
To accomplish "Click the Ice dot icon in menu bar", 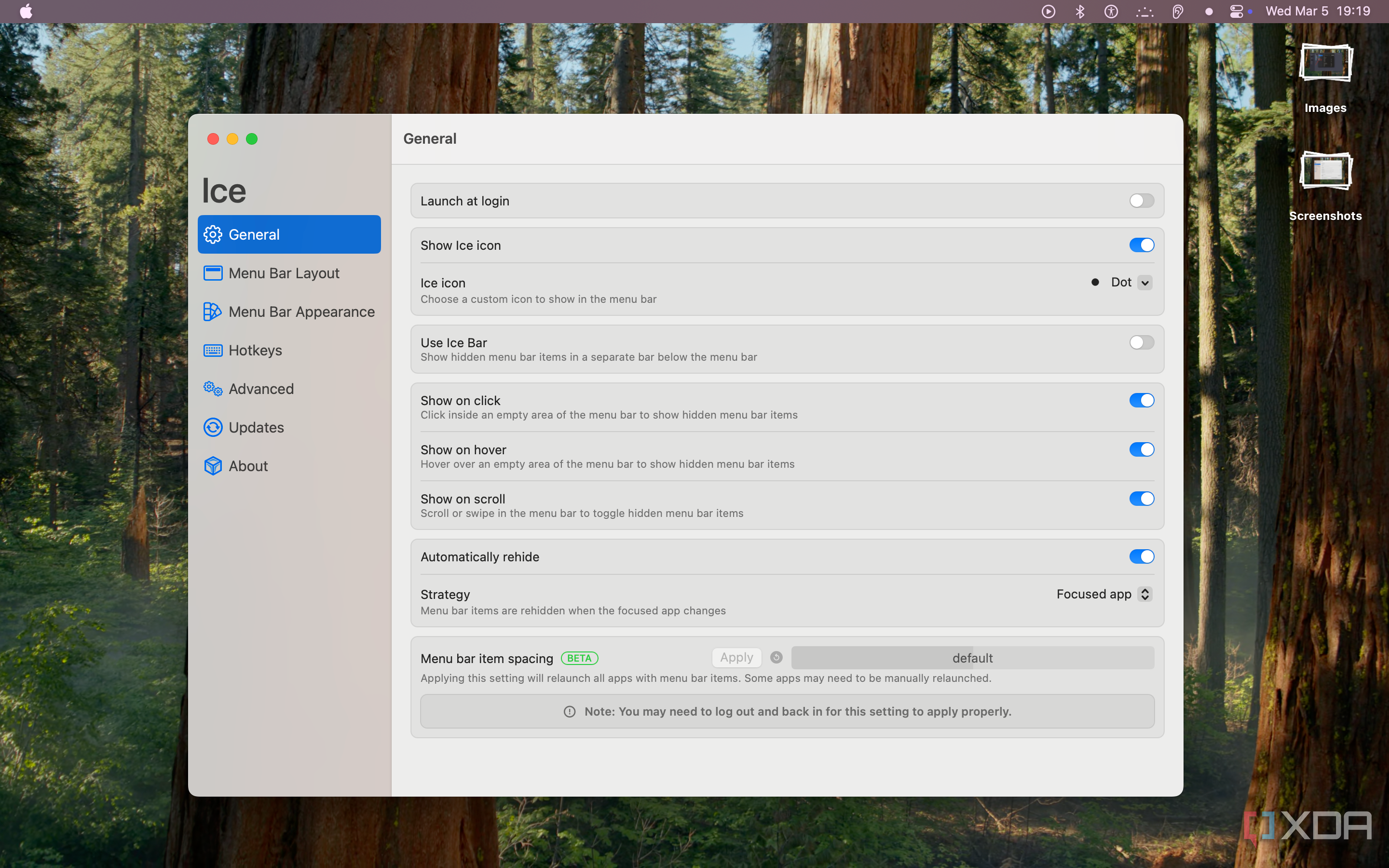I will point(1209,12).
